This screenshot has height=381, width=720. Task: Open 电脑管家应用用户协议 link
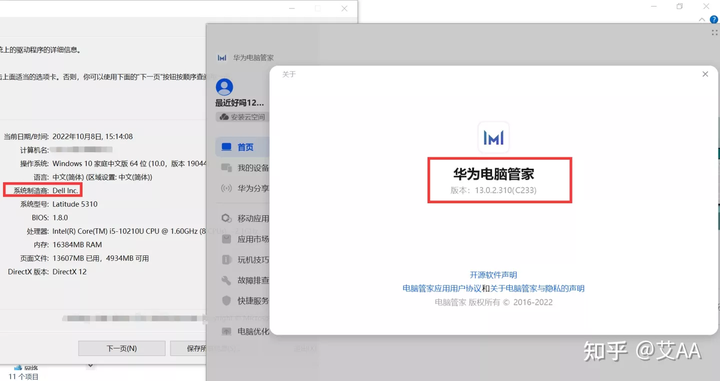(x=442, y=288)
